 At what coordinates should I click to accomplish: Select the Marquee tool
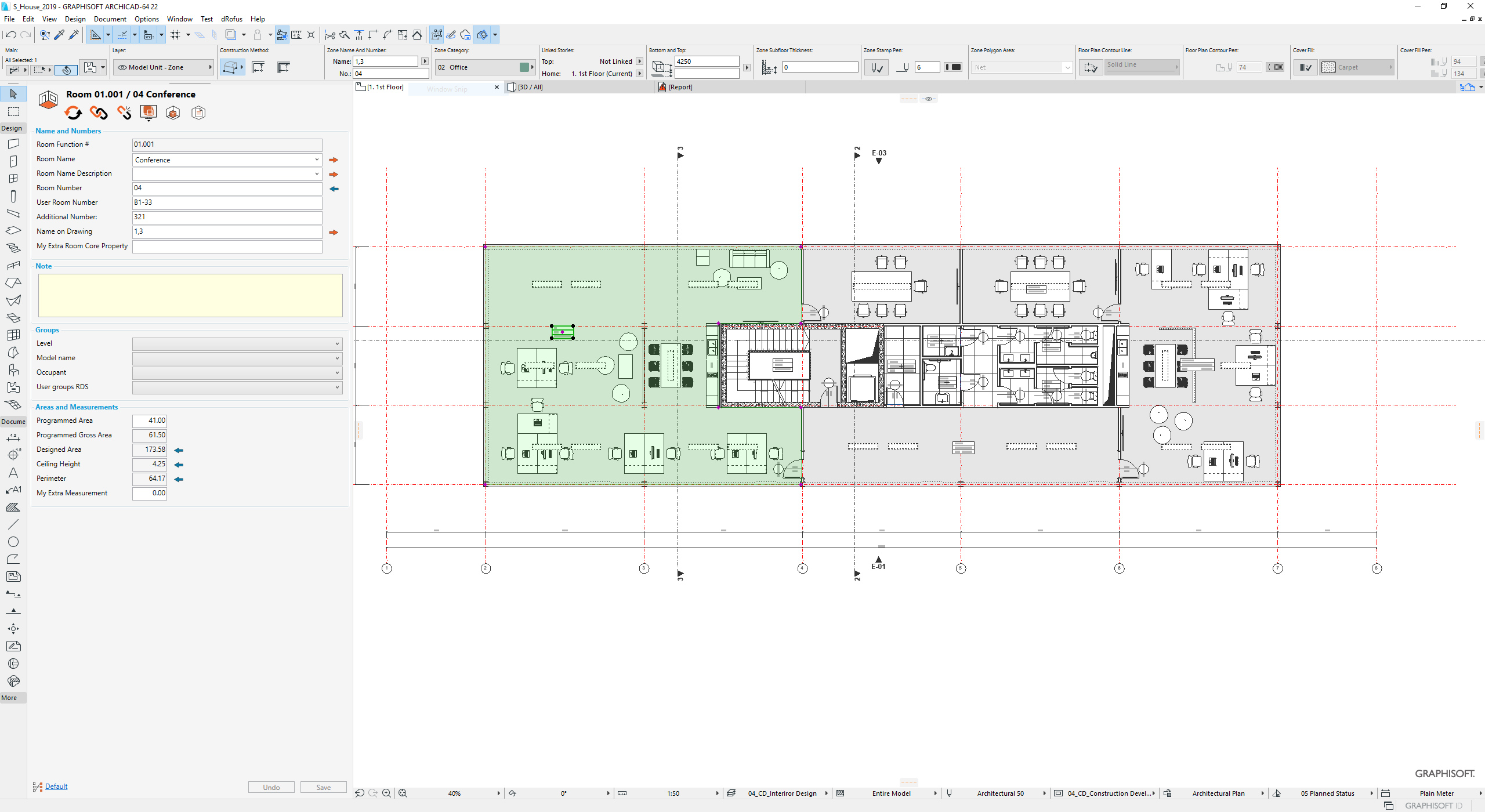pos(13,111)
